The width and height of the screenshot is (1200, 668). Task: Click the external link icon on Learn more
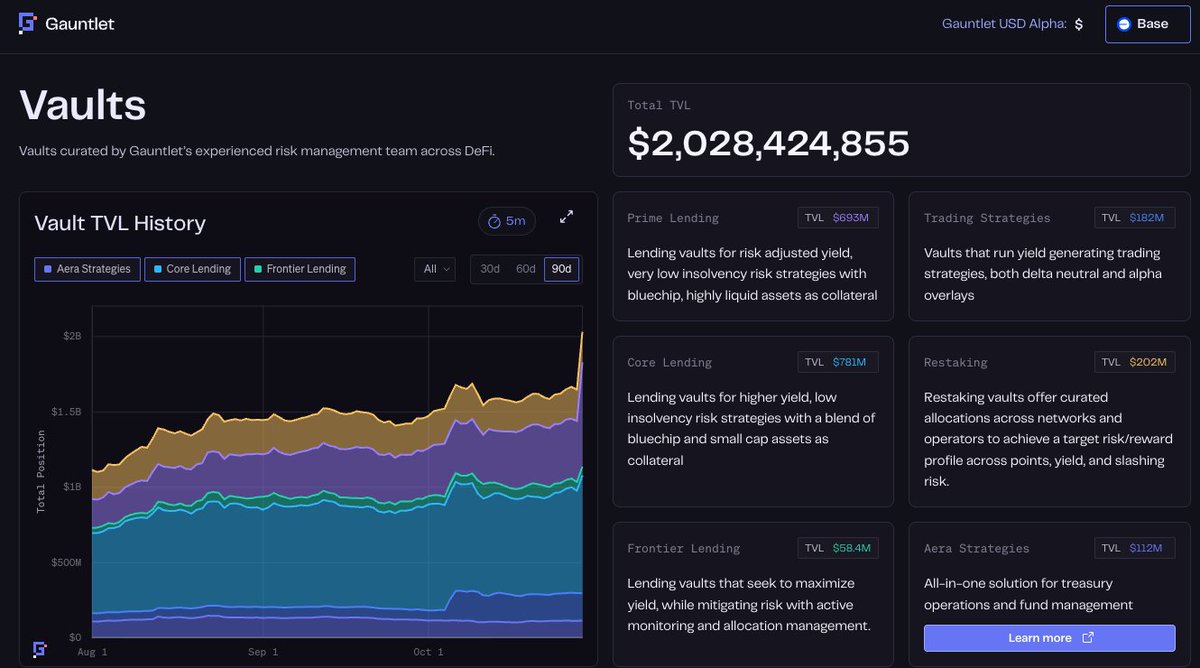[1088, 638]
